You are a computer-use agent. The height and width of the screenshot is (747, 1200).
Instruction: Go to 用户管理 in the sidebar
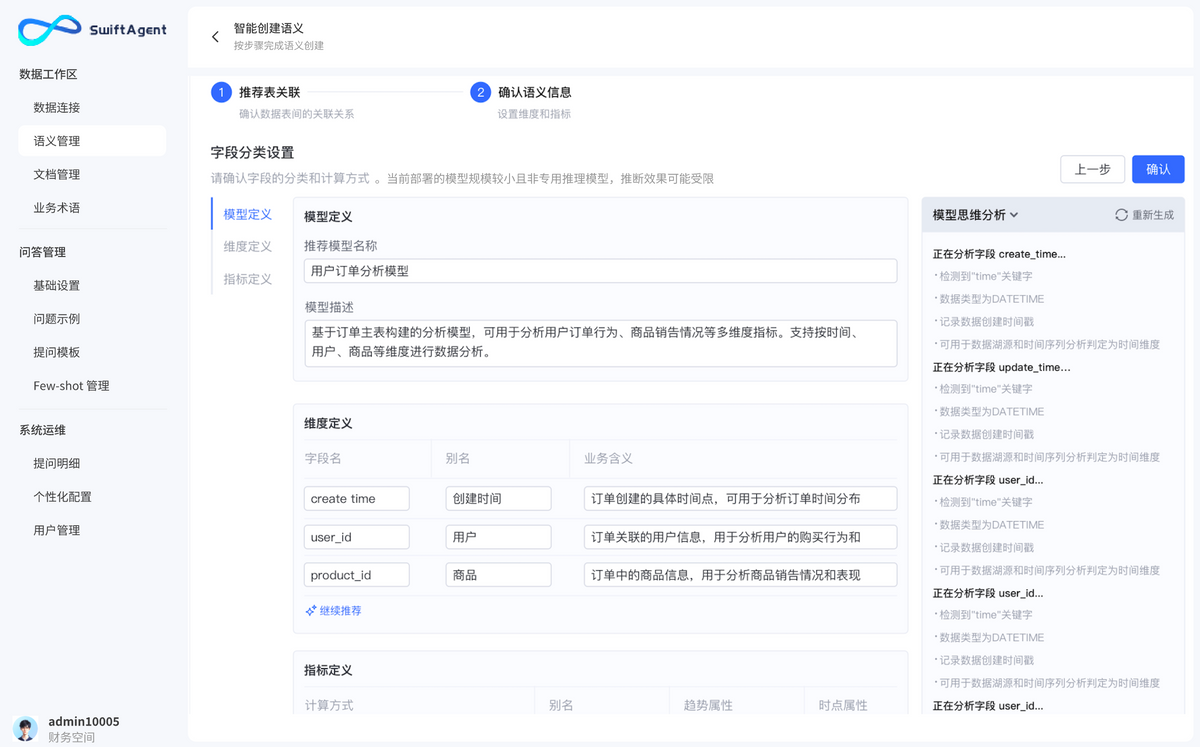pyautogui.click(x=56, y=531)
